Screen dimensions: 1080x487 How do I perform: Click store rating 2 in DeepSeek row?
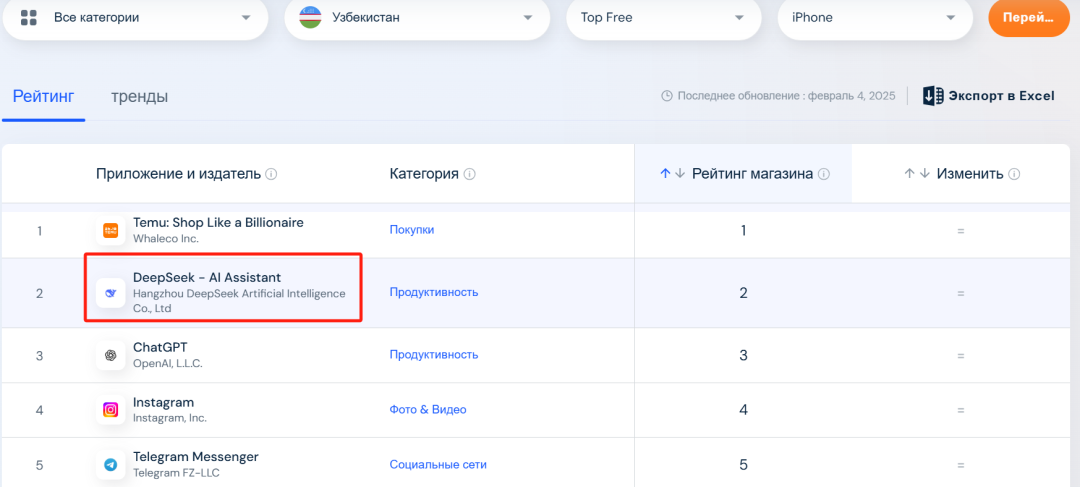[743, 293]
